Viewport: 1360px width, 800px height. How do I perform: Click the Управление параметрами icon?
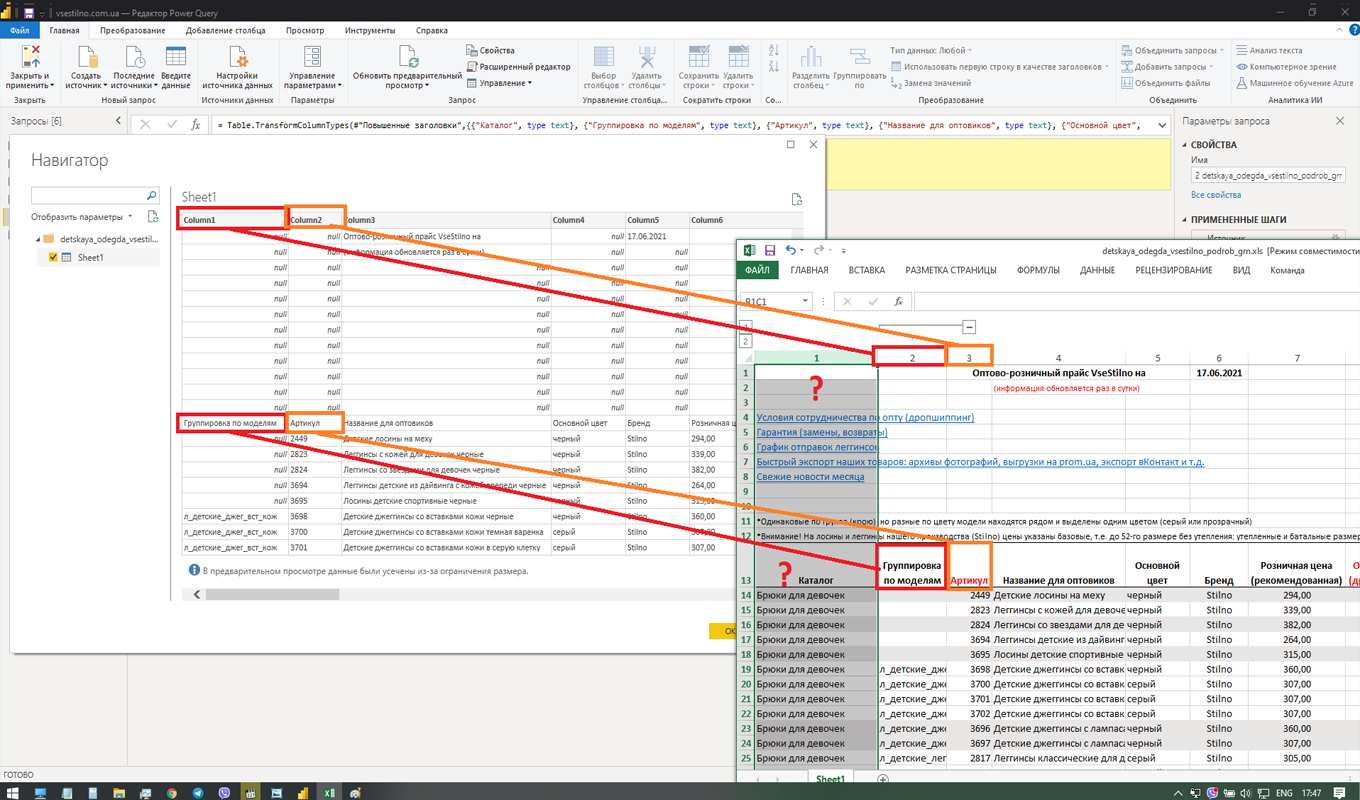coord(312,57)
